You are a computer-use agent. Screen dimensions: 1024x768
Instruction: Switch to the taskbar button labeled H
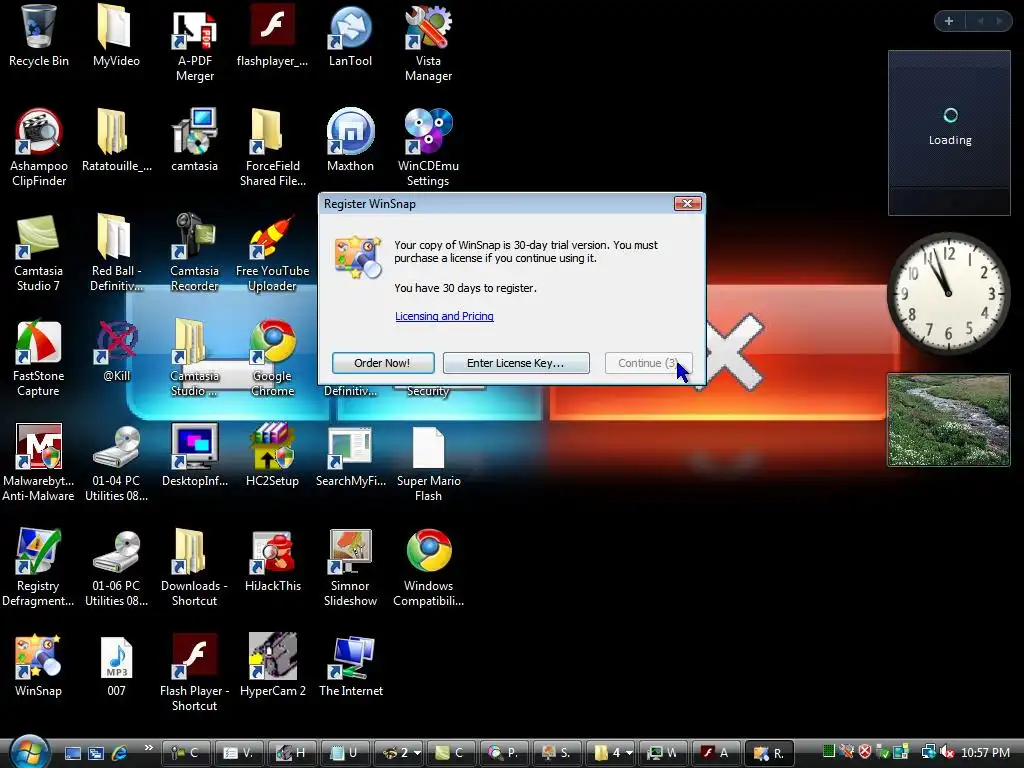click(291, 753)
